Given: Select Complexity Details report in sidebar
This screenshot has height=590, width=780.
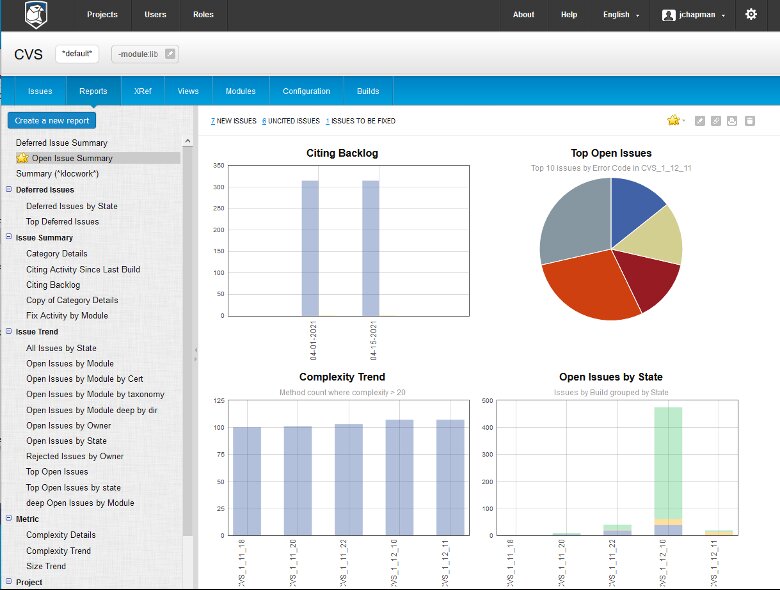Looking at the screenshot, I should tap(61, 535).
